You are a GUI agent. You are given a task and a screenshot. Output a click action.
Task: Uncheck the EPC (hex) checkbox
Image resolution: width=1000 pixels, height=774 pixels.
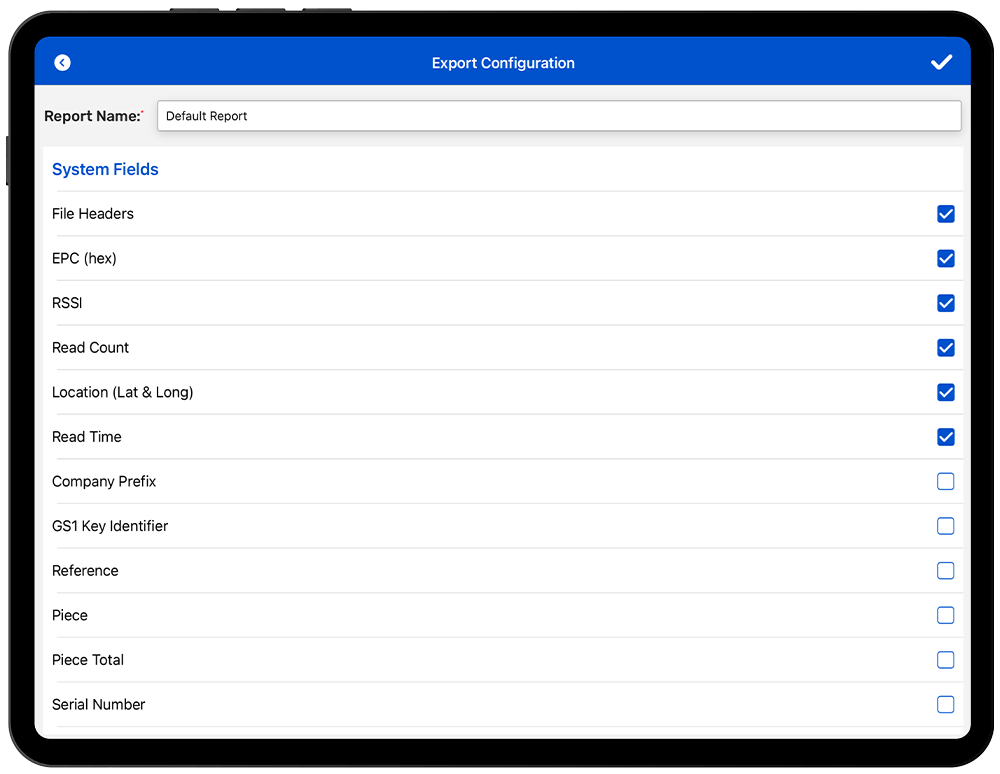[945, 259]
